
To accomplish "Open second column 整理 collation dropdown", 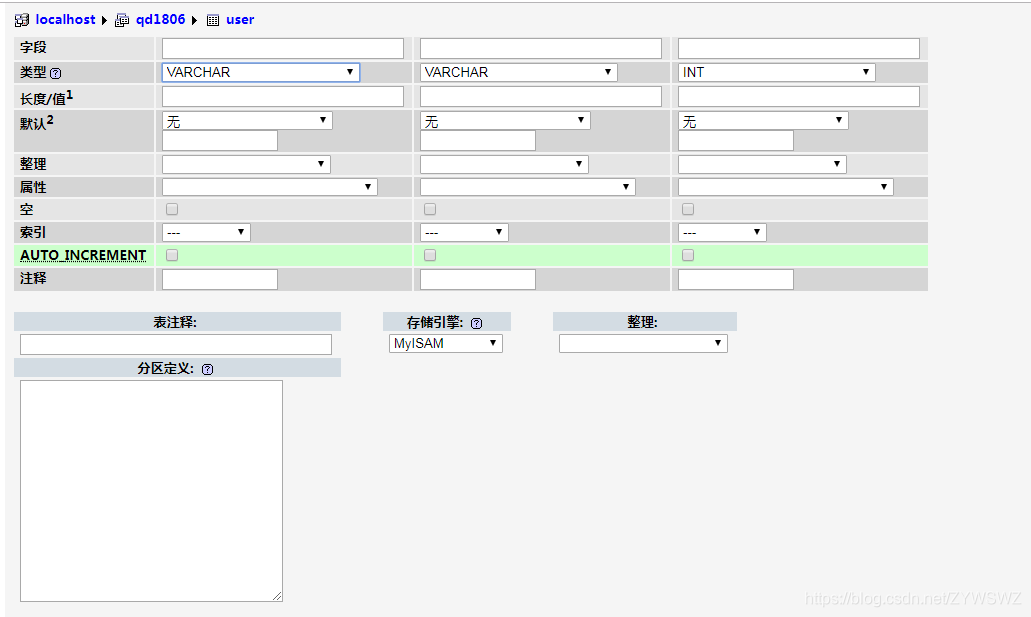I will [504, 164].
